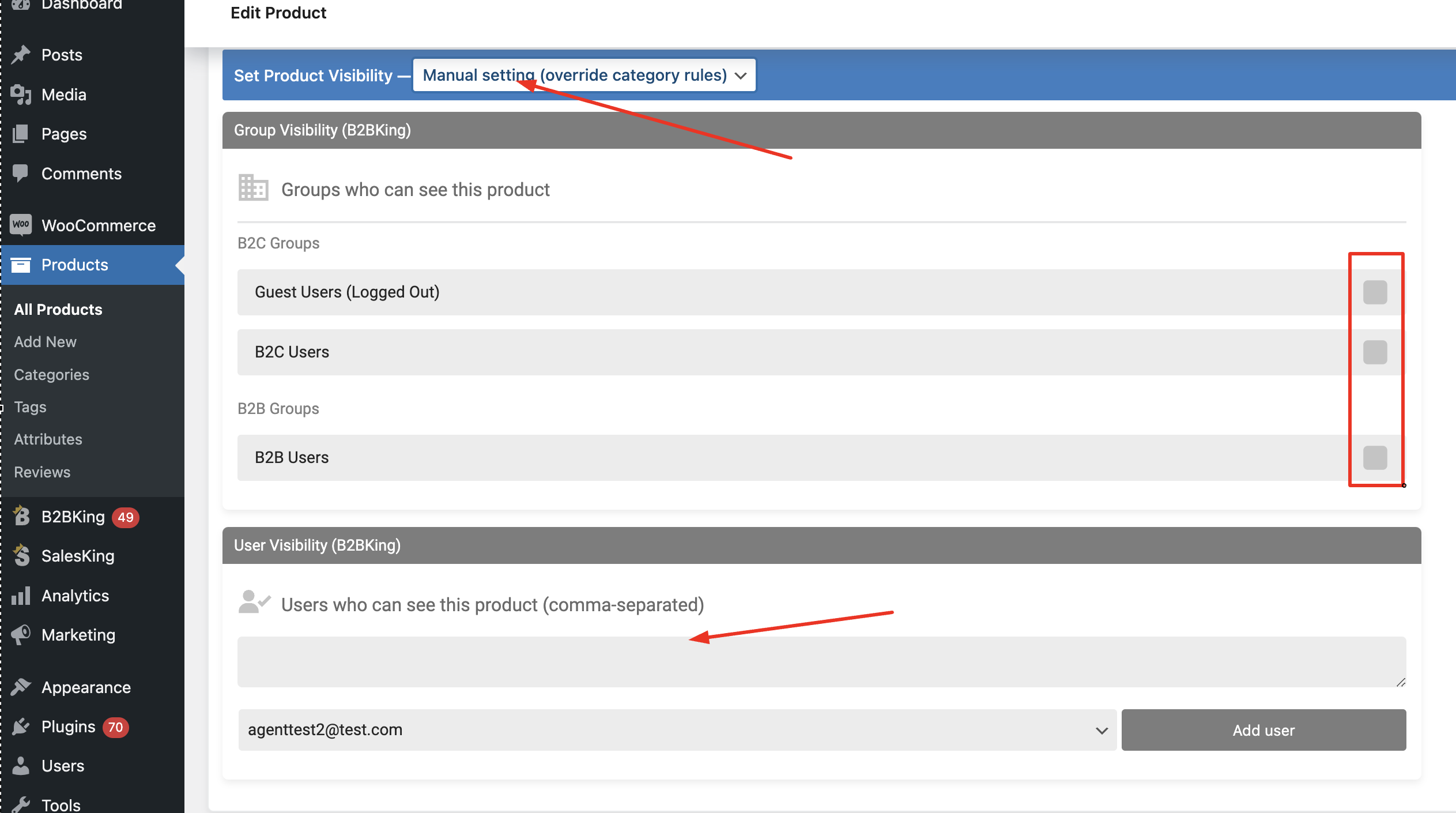Click the B2B Users row label

[292, 458]
